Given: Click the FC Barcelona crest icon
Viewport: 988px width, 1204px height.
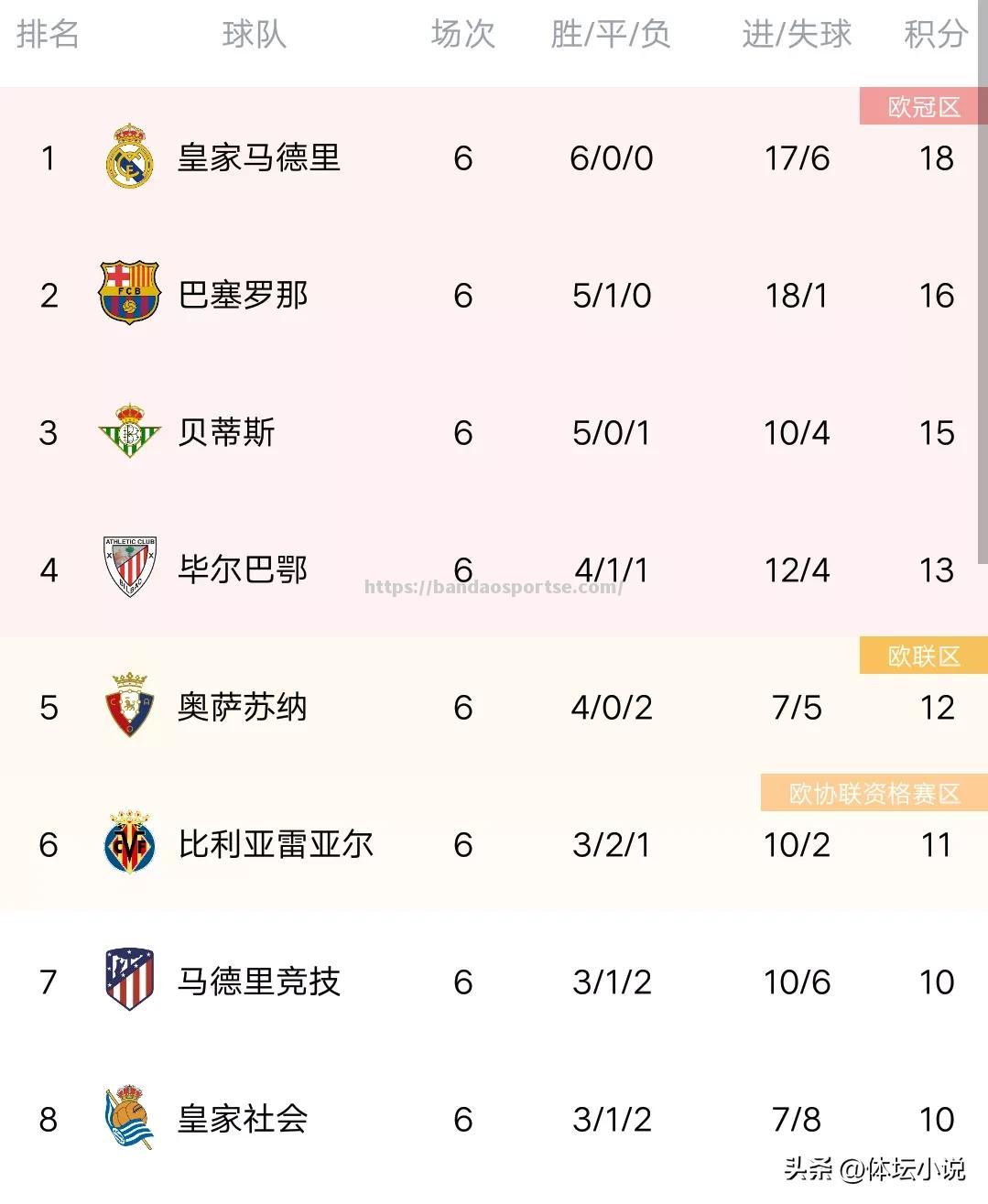Looking at the screenshot, I should tap(129, 294).
